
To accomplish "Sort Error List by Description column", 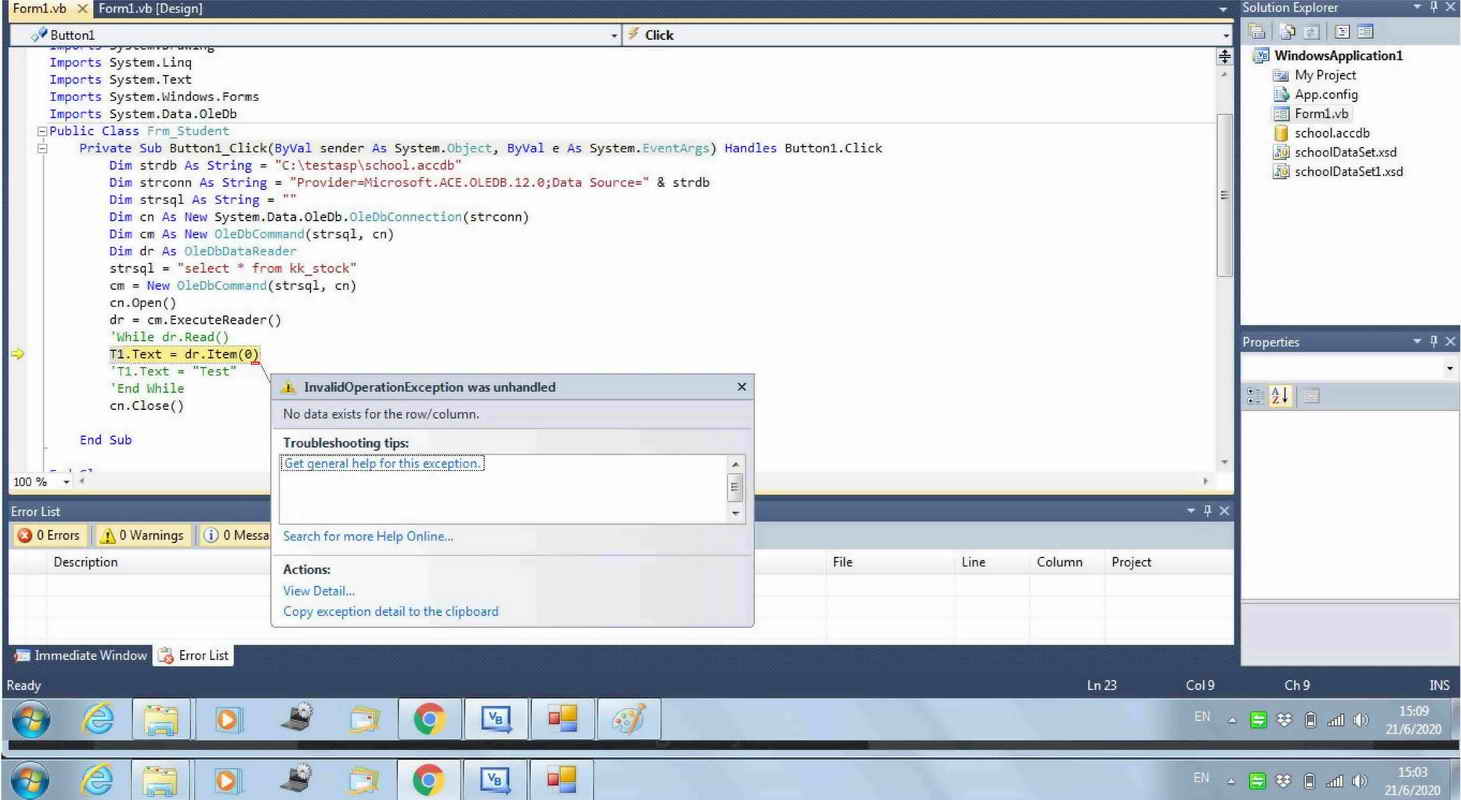I will (x=86, y=562).
